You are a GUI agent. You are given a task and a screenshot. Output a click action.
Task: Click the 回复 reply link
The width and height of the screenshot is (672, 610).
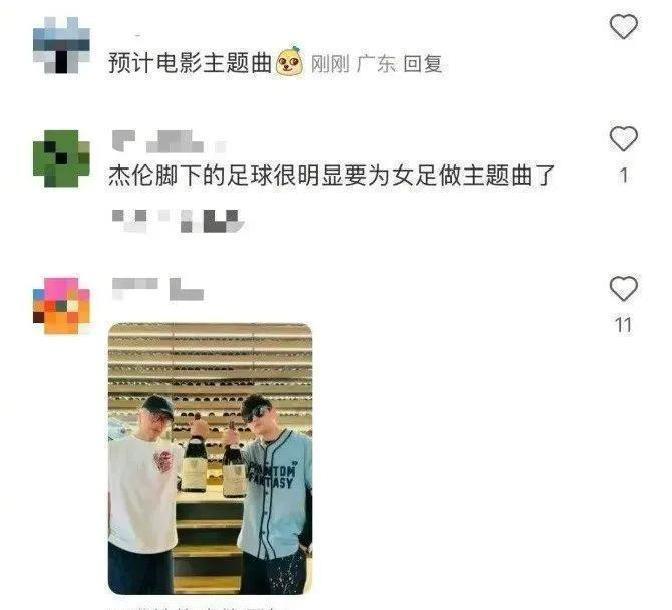pos(423,64)
